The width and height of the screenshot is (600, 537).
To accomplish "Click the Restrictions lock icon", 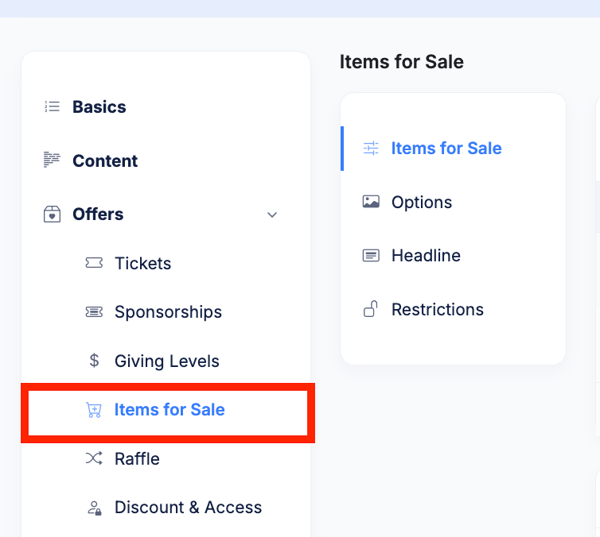I will click(370, 309).
